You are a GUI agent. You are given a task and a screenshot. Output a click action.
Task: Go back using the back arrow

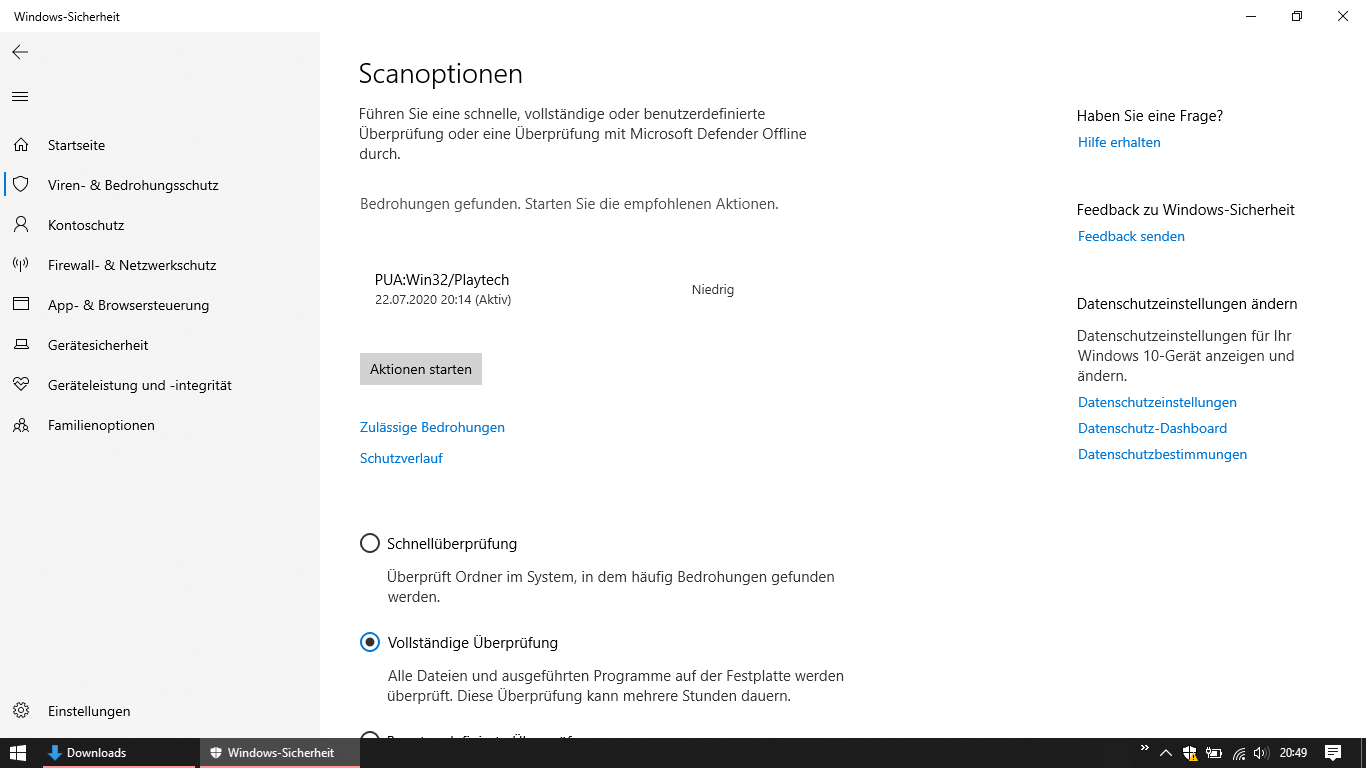20,52
